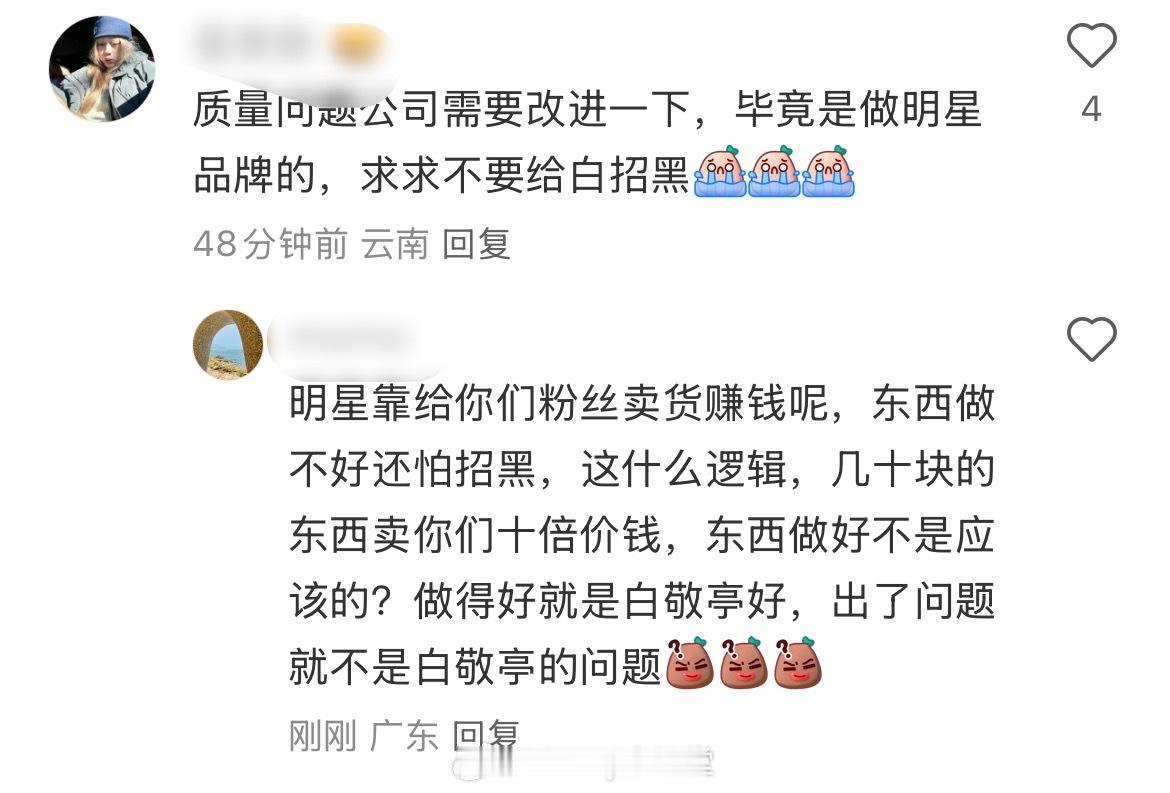Select the first crying emoji after 招黑
The height and width of the screenshot is (793, 1170).
[720, 172]
